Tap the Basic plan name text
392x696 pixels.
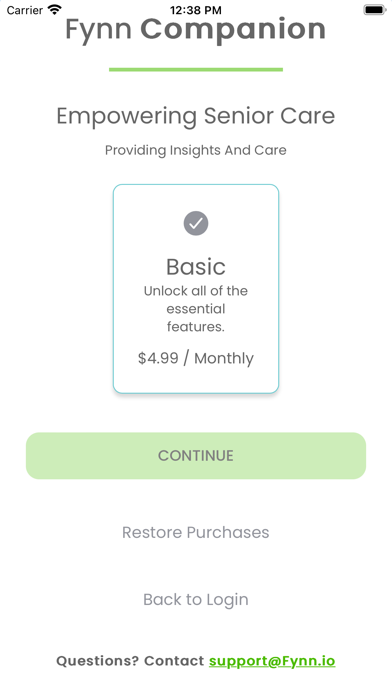tap(196, 267)
